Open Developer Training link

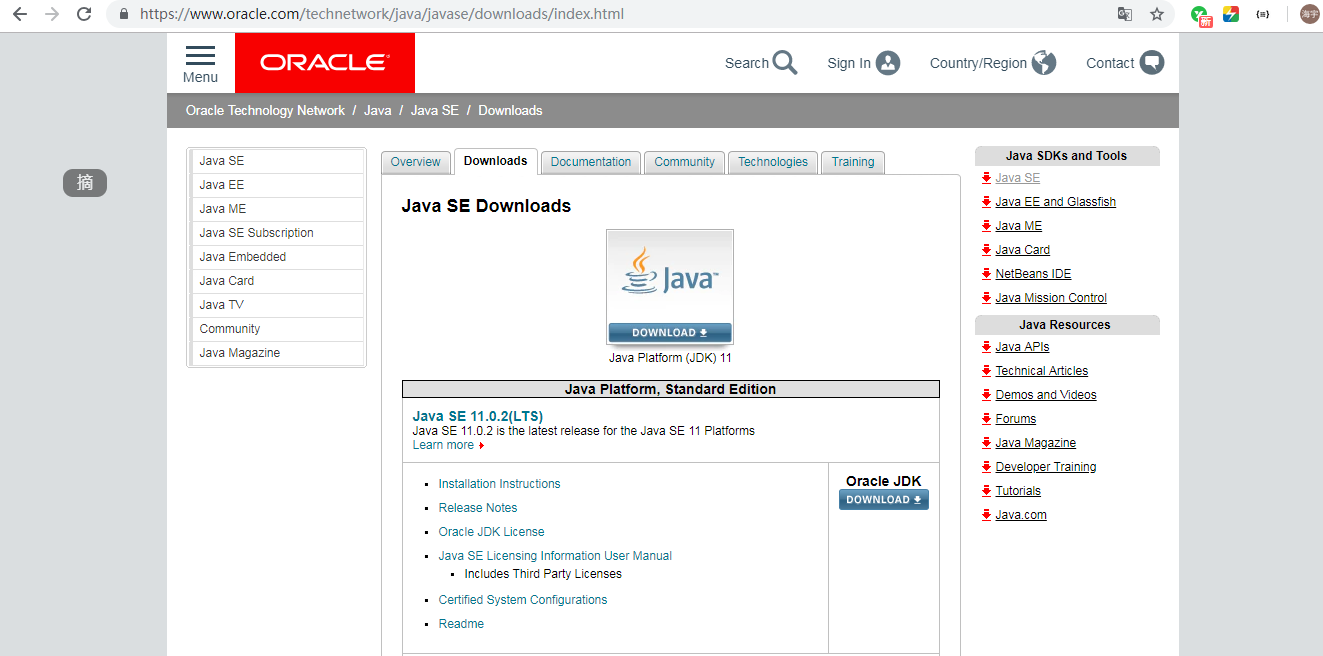pos(1045,467)
